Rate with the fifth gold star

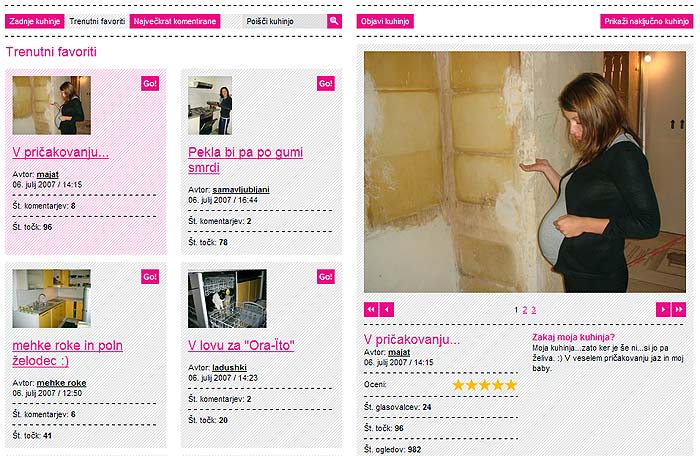tap(511, 385)
